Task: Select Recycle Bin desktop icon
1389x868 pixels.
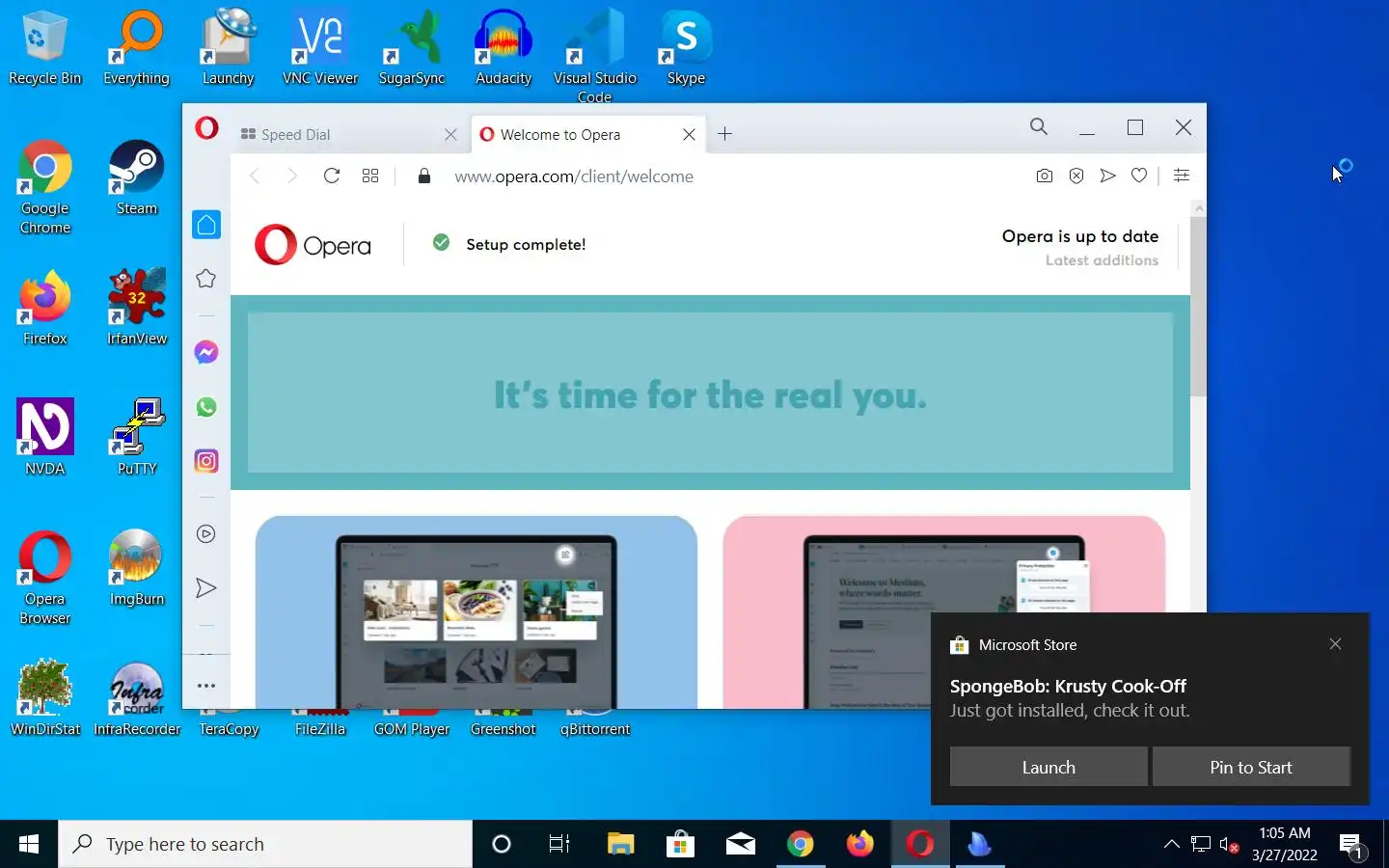Action: tap(45, 48)
